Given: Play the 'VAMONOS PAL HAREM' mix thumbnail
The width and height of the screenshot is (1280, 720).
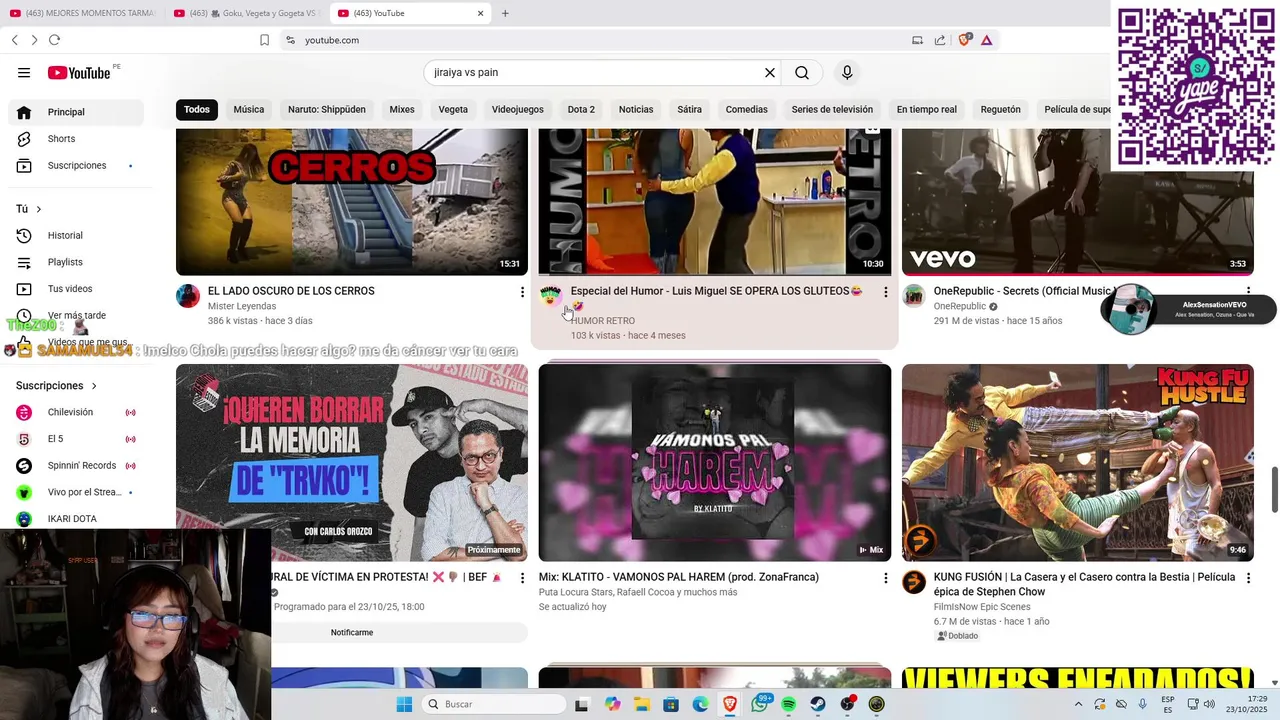Looking at the screenshot, I should click(x=715, y=462).
